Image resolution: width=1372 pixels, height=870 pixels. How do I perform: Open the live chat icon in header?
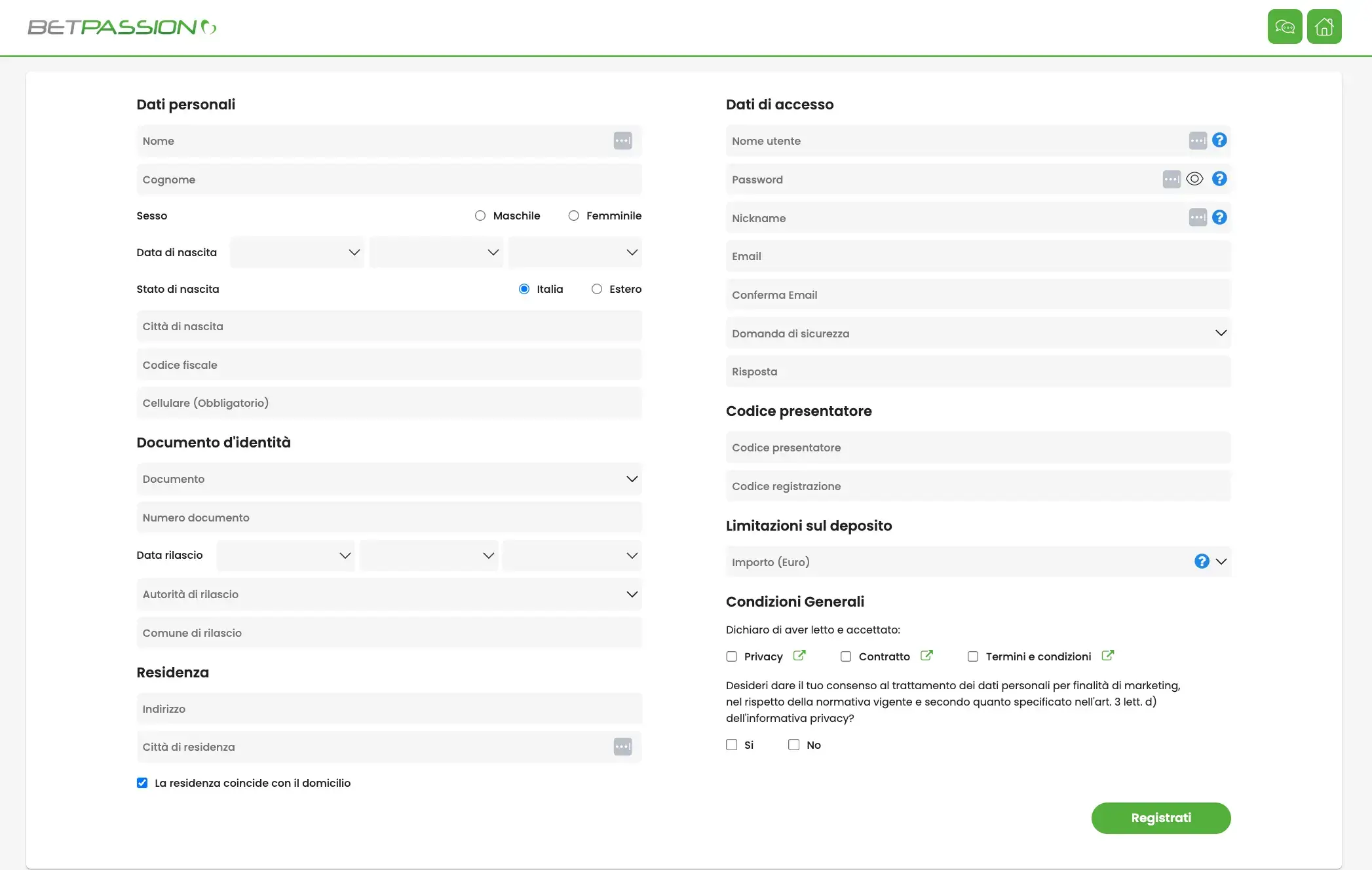(x=1285, y=27)
